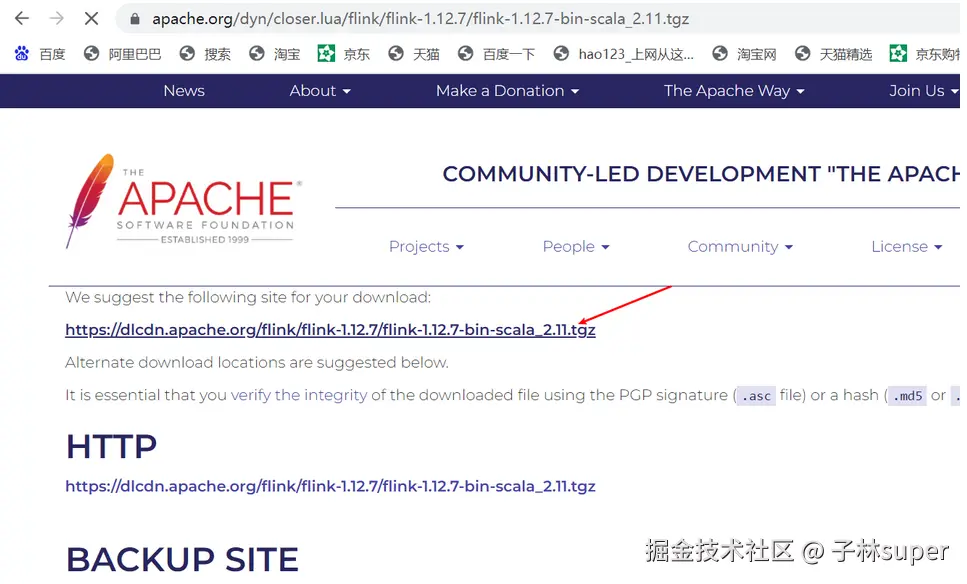Click the suggested flink-1.12.7 tgz download link

pos(331,330)
